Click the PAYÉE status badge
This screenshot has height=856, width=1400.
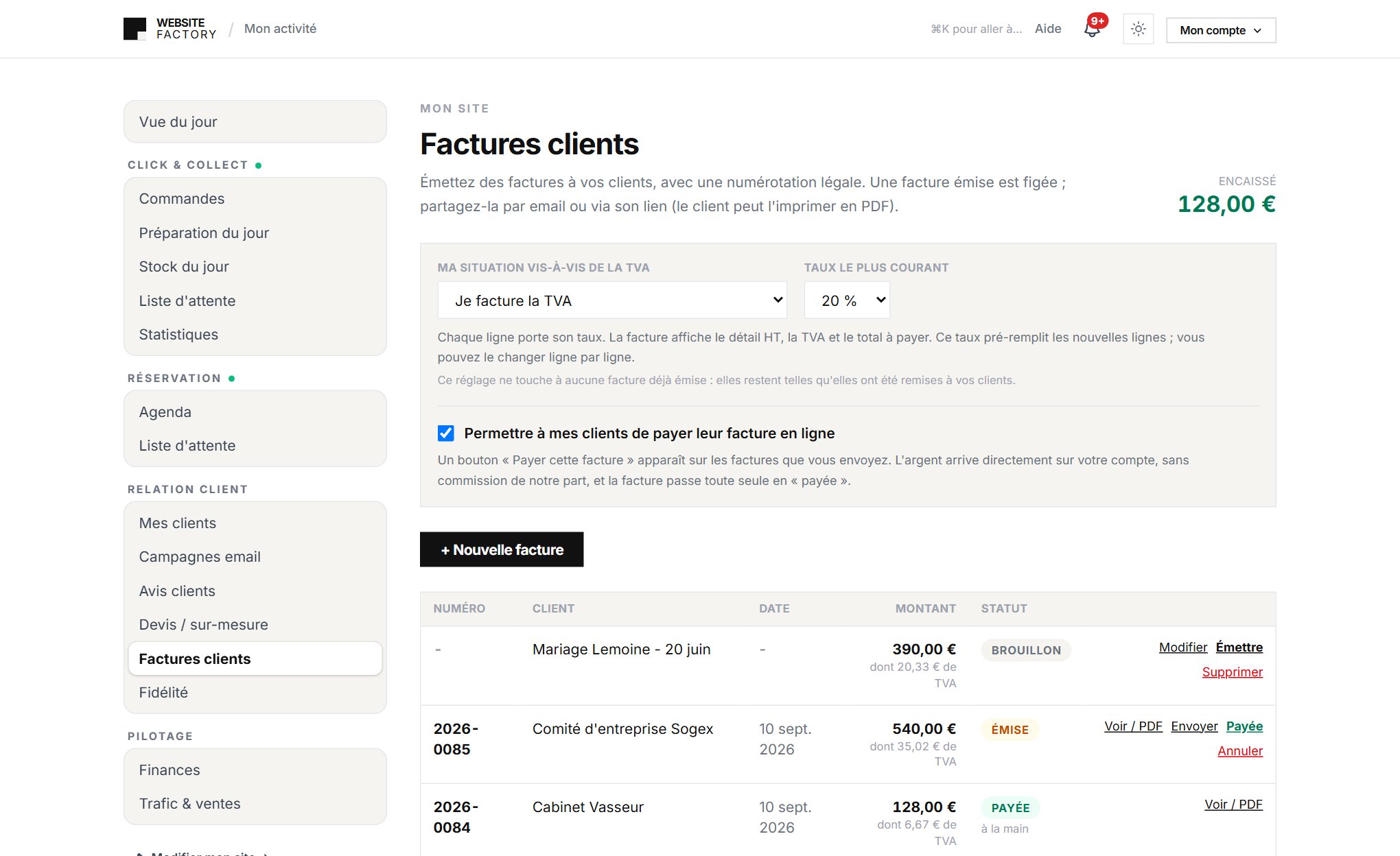coord(1011,808)
